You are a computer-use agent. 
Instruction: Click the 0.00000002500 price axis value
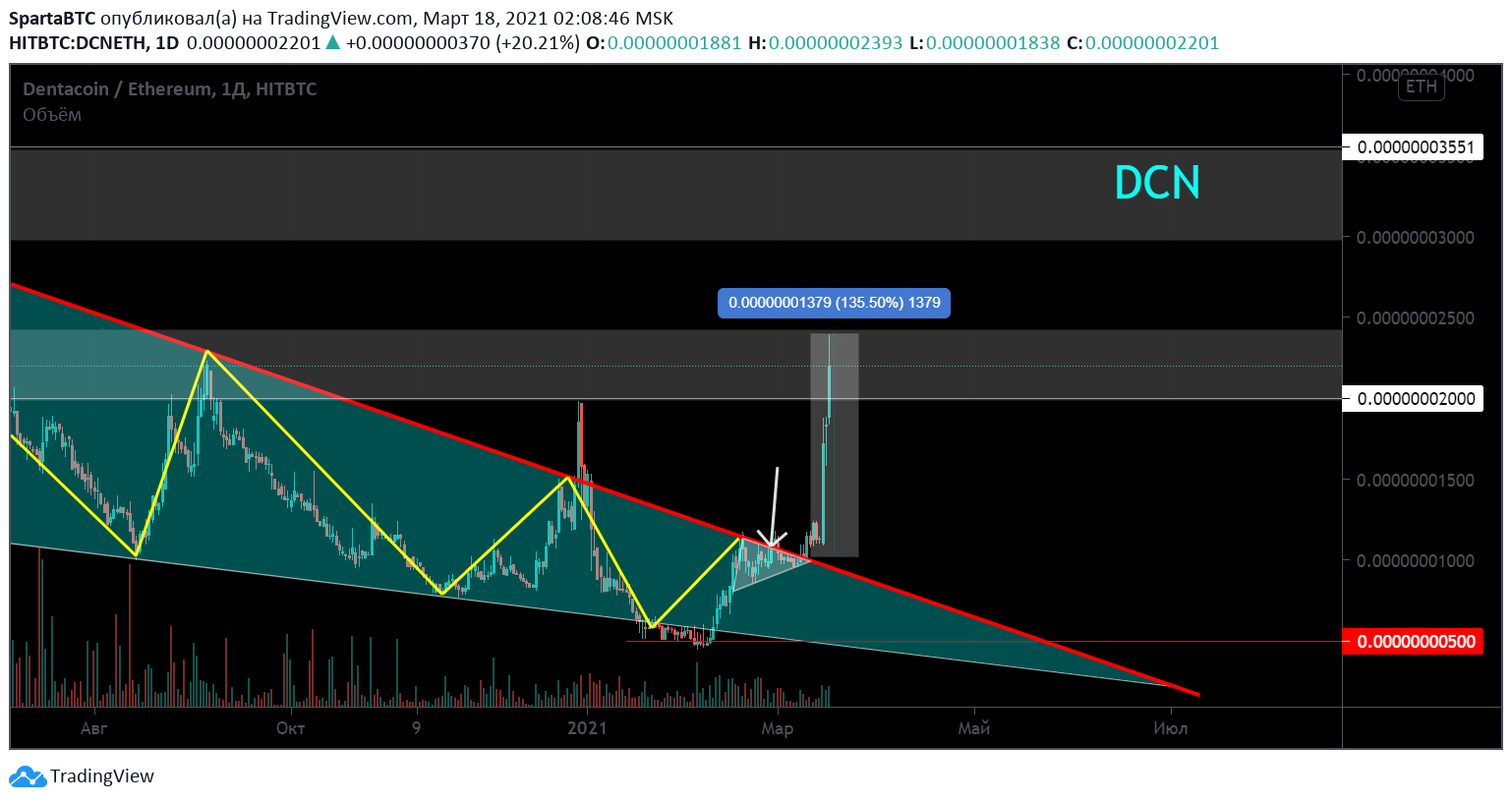point(1416,318)
